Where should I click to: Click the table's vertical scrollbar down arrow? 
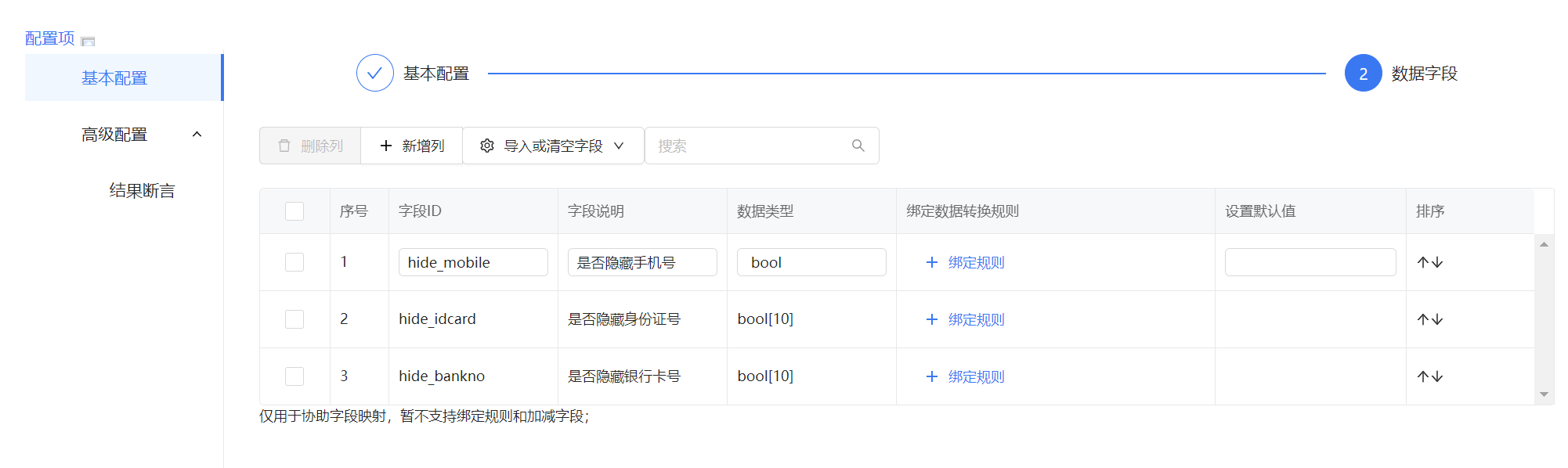pyautogui.click(x=1544, y=394)
